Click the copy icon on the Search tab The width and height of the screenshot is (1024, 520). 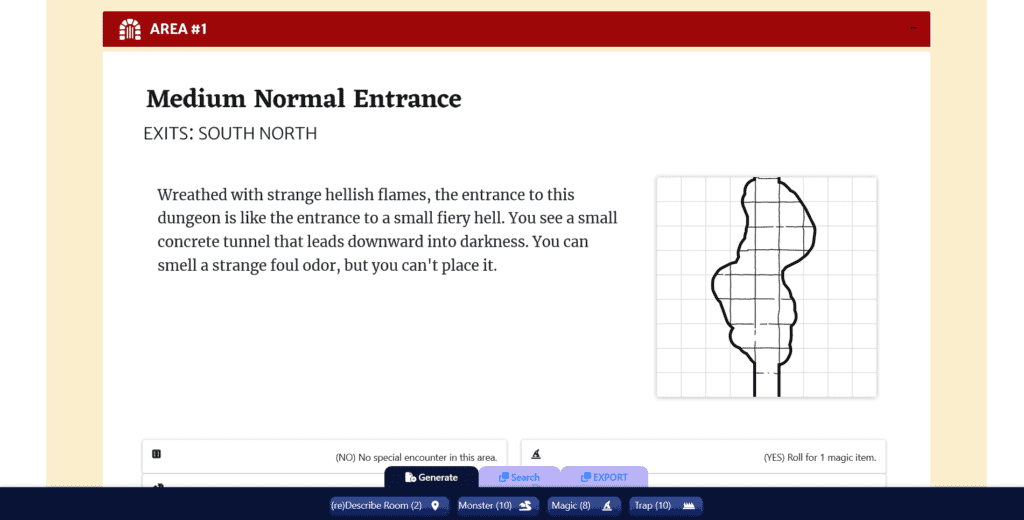tap(504, 478)
